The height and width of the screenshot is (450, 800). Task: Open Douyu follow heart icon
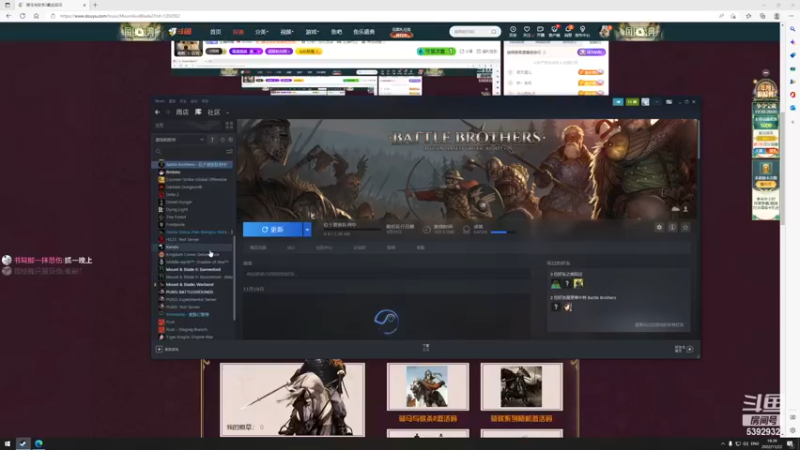click(527, 30)
